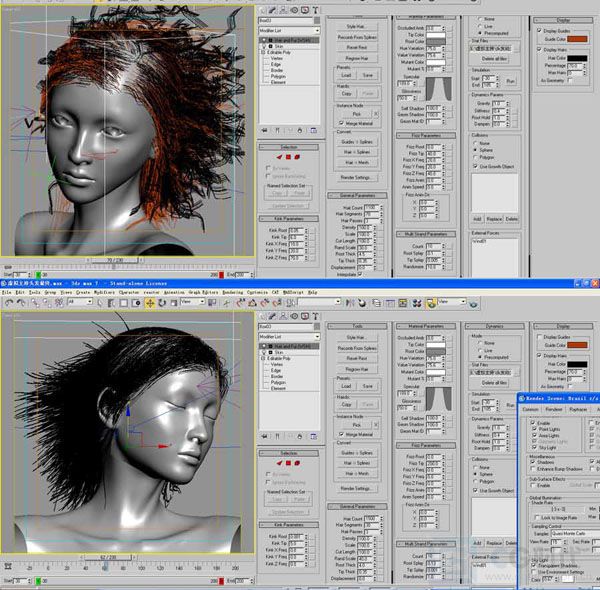This screenshot has height=590, width=600.
Task: Click Delete all files in the lower Dynamics rollout
Action: click(494, 383)
